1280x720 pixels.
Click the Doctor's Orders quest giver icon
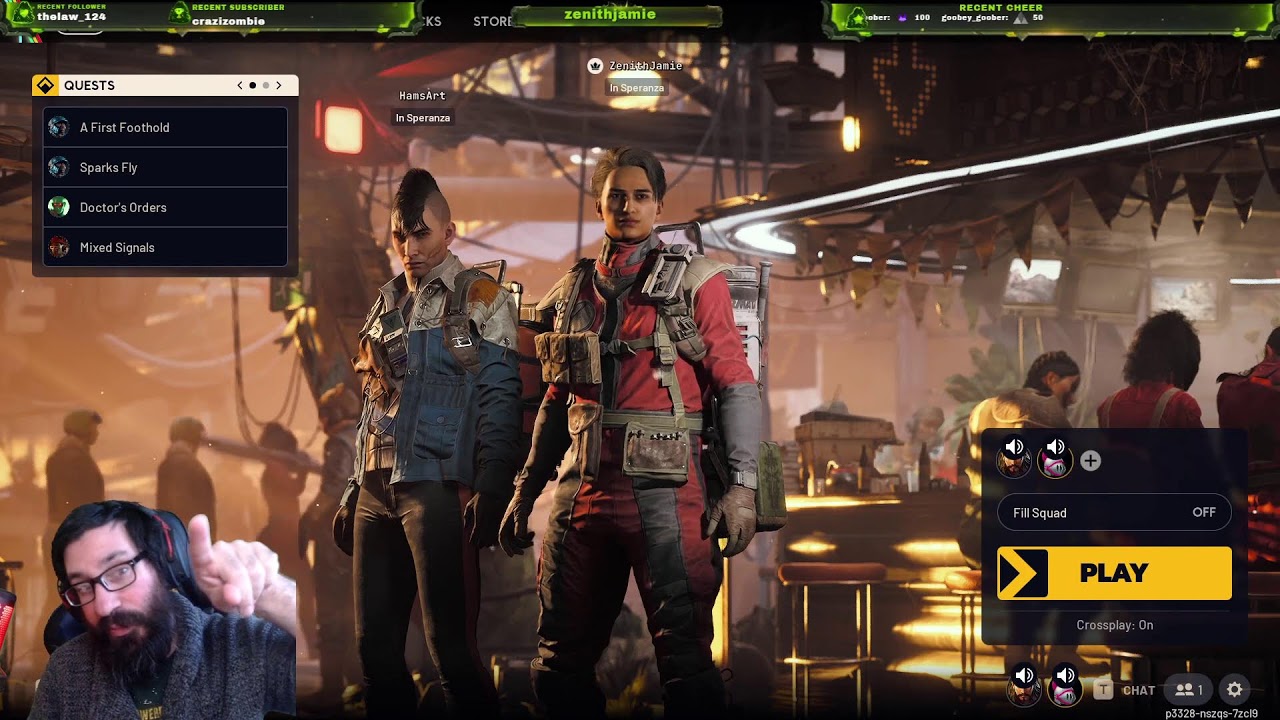click(59, 207)
